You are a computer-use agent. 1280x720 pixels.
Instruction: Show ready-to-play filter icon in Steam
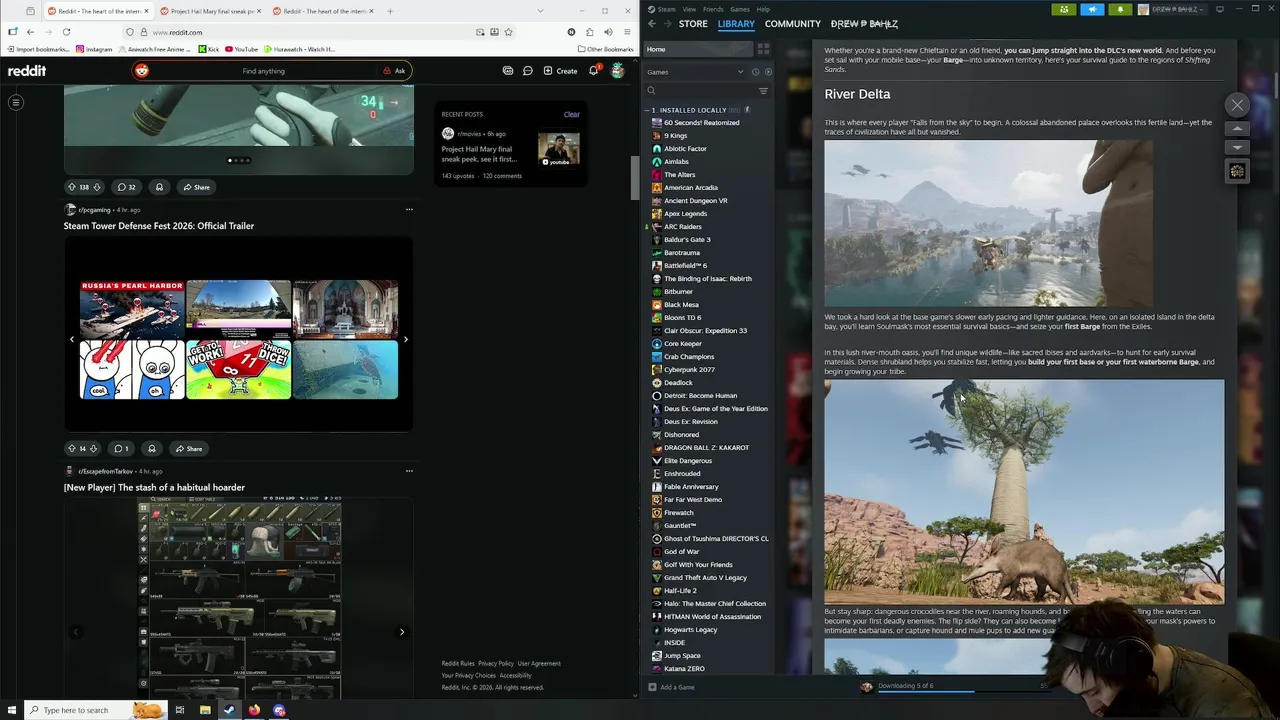point(767,72)
